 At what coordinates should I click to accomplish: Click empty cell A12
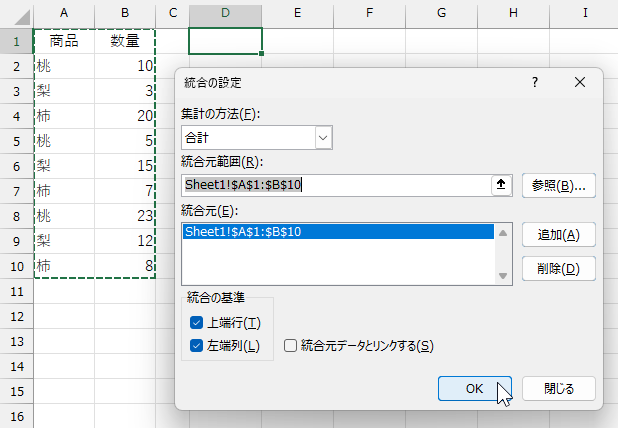click(x=64, y=316)
